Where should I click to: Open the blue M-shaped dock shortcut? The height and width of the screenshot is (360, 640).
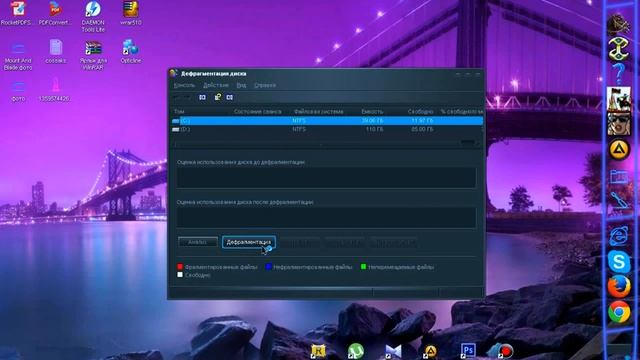393,351
